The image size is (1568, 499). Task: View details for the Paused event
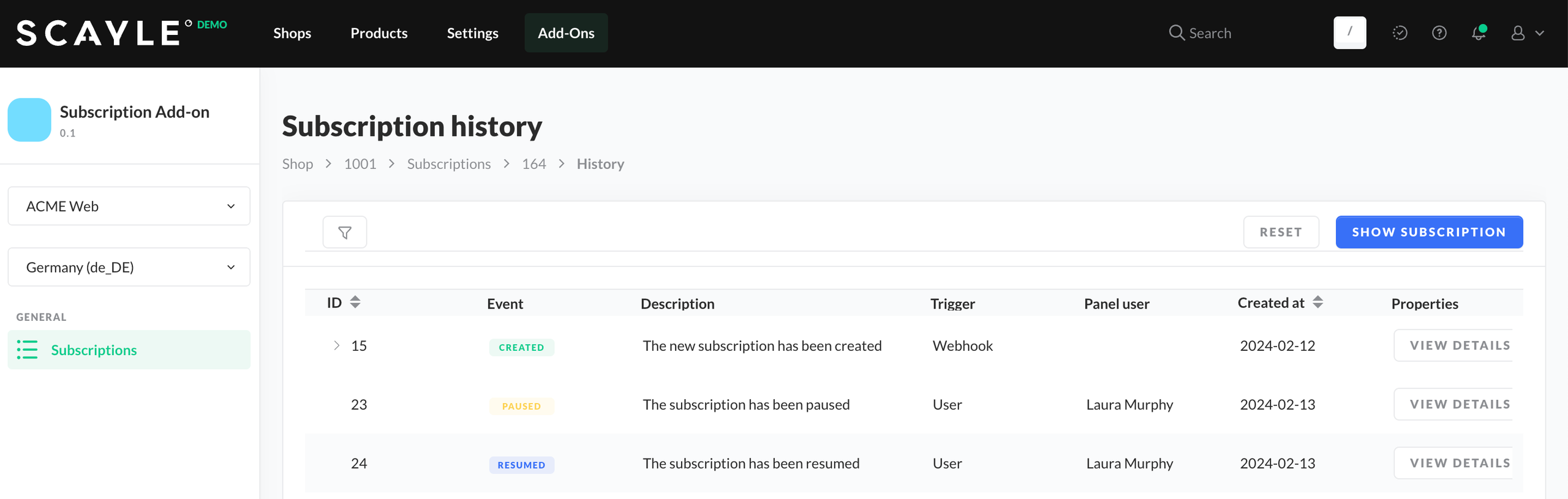(1459, 405)
